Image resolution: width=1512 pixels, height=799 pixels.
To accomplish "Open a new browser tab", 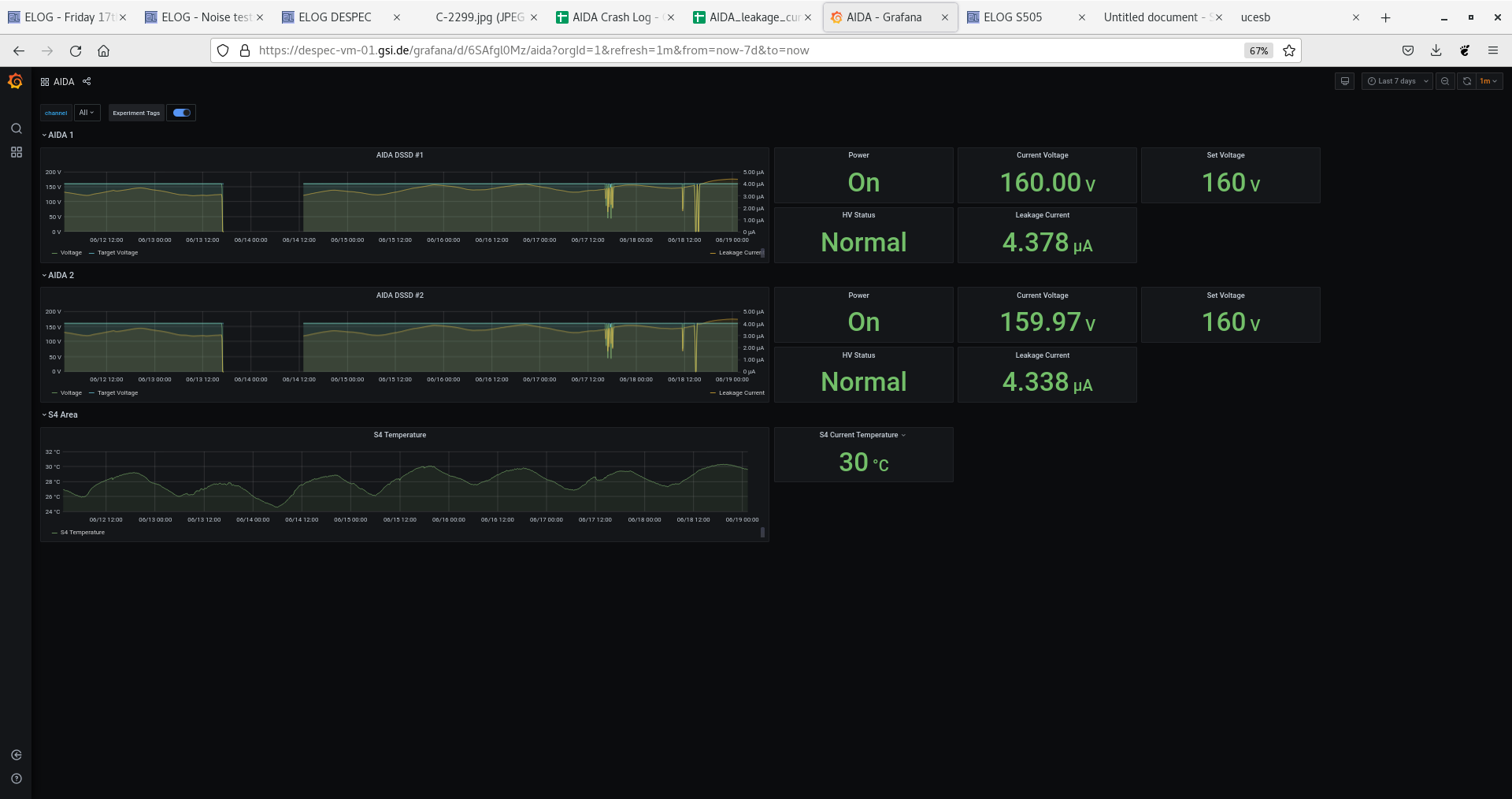I will (x=1385, y=17).
